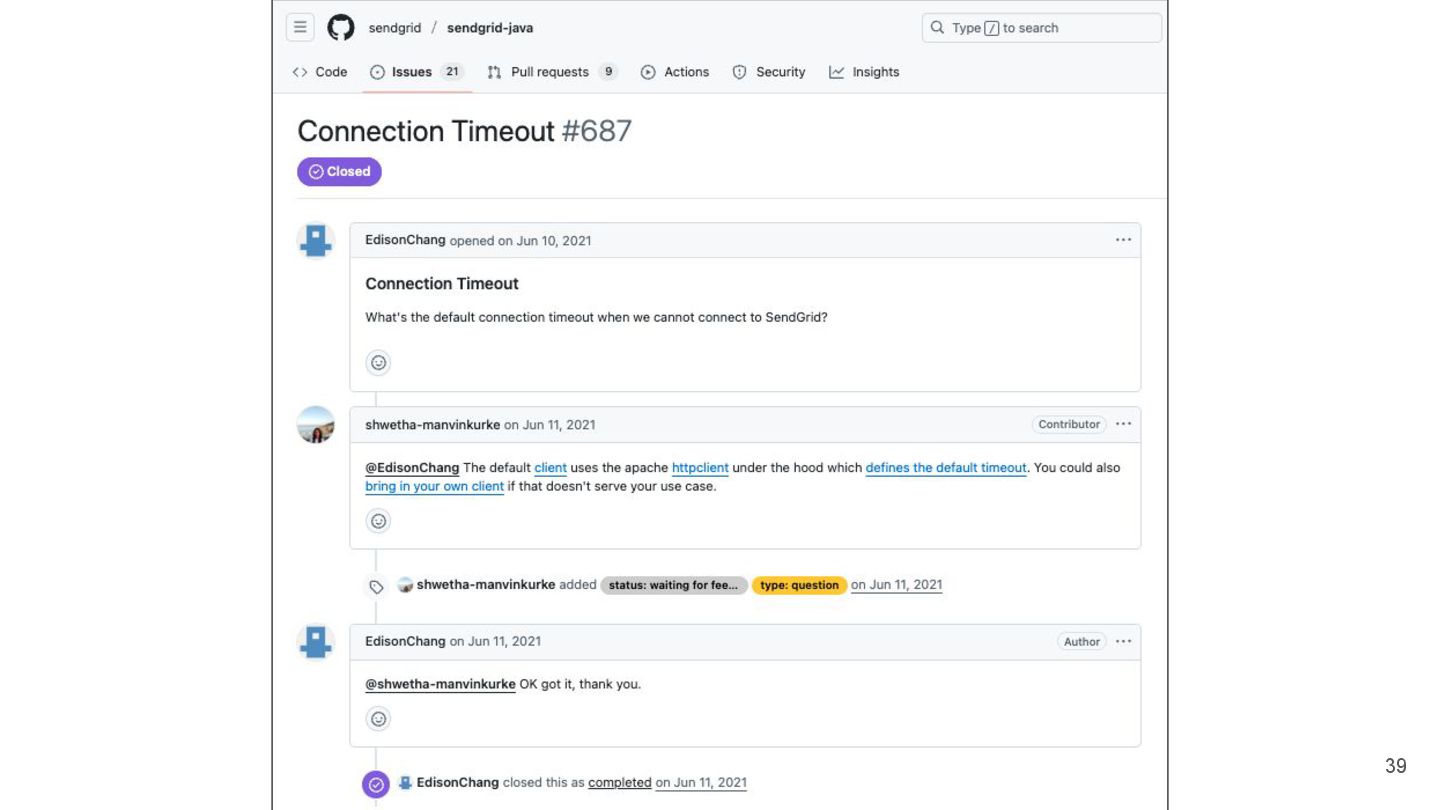
Task: Click the yellow 'type: question' label
Action: coord(799,585)
